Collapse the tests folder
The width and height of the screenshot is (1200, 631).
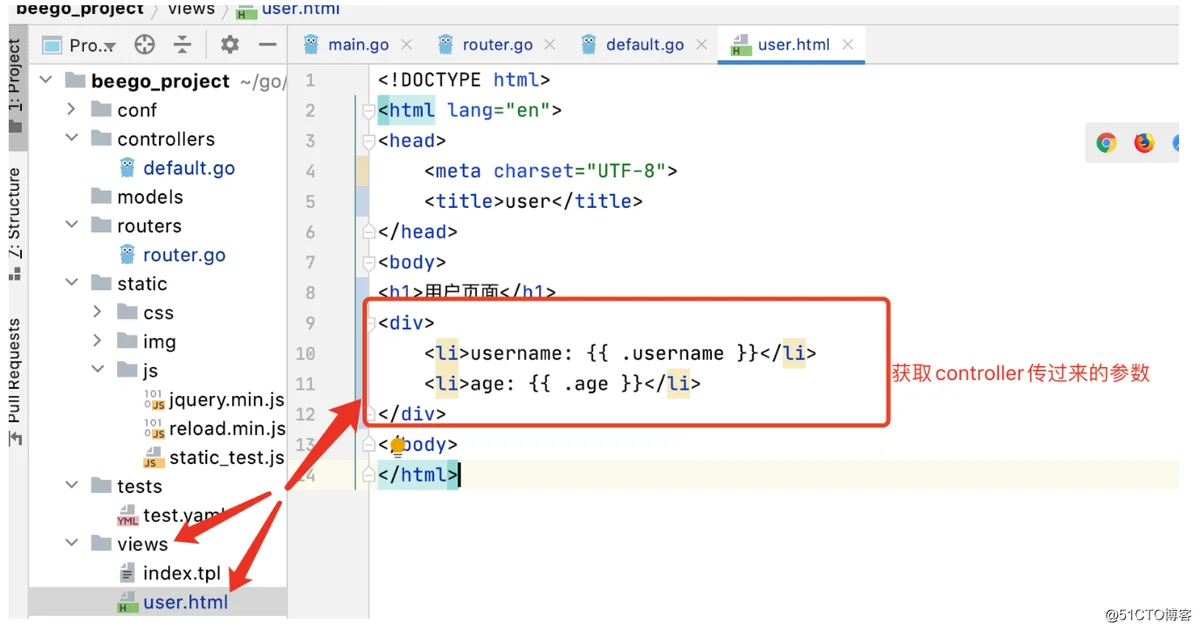[x=71, y=486]
